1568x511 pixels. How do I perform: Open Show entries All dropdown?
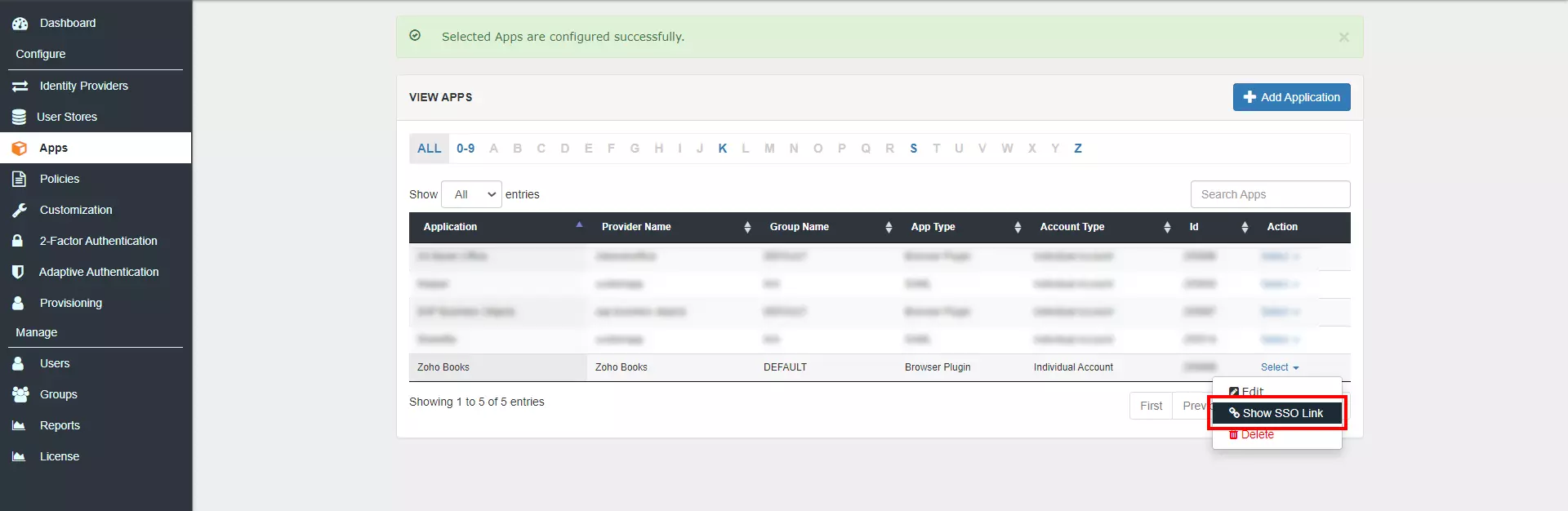472,194
